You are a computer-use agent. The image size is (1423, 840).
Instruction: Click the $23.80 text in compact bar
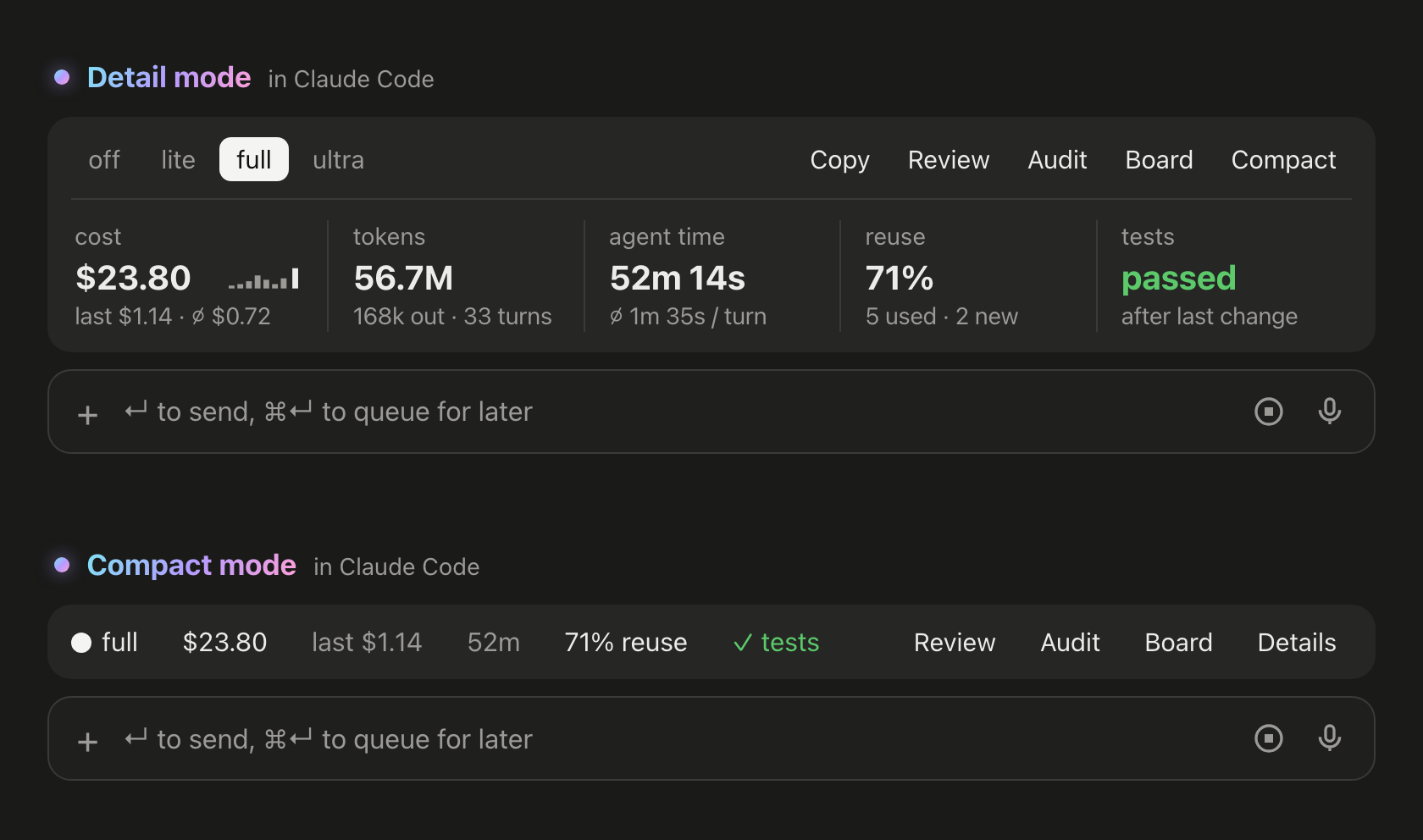[x=224, y=643]
